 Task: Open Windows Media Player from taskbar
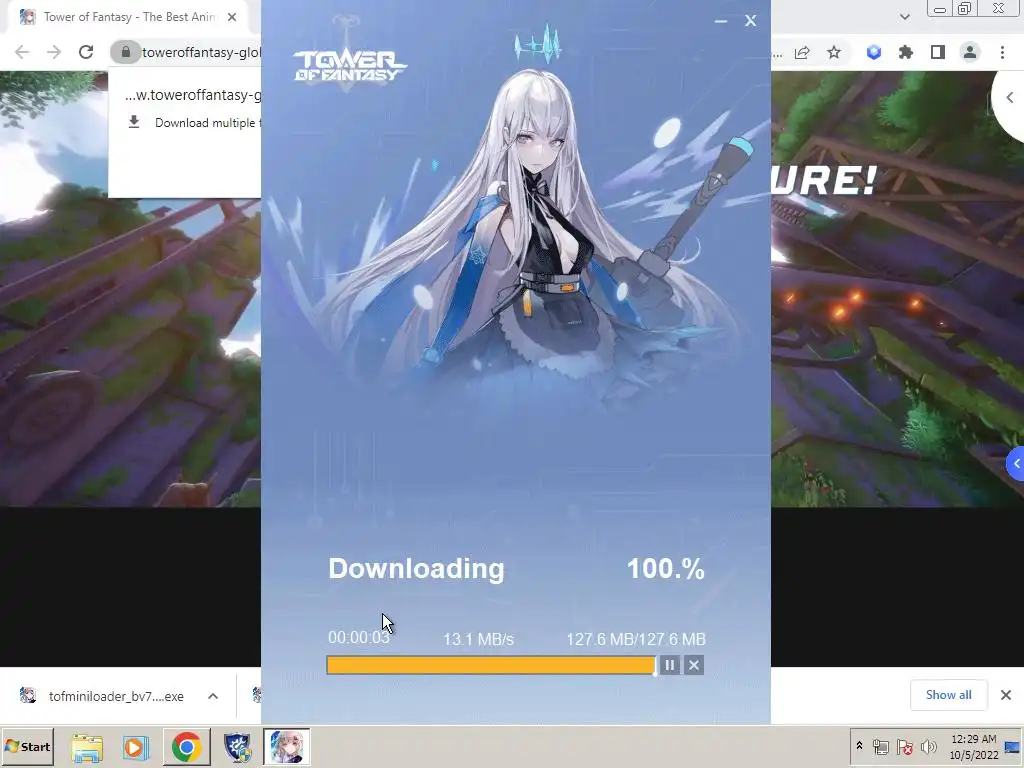(136, 747)
